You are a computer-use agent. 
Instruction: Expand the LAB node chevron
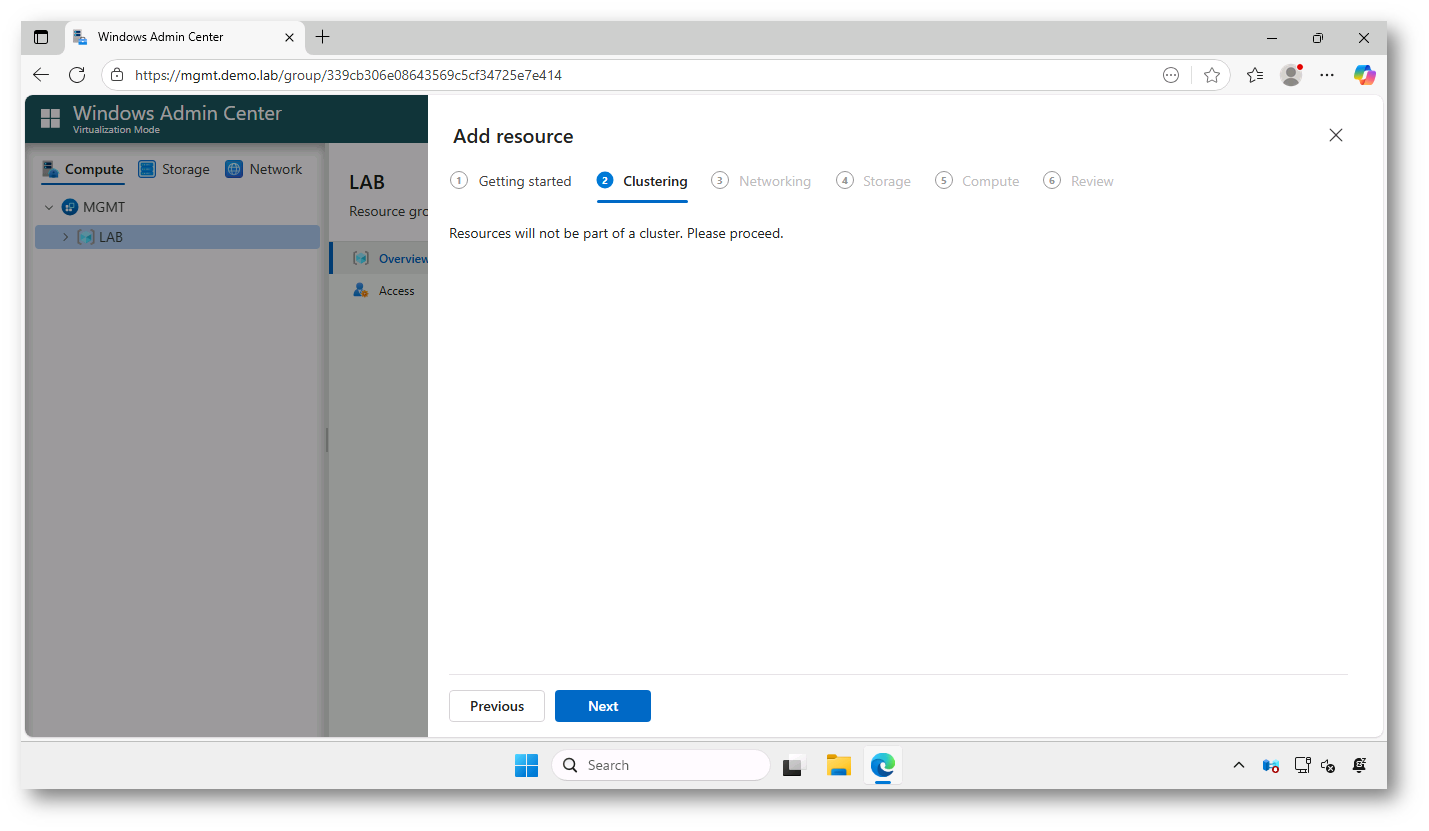64,237
